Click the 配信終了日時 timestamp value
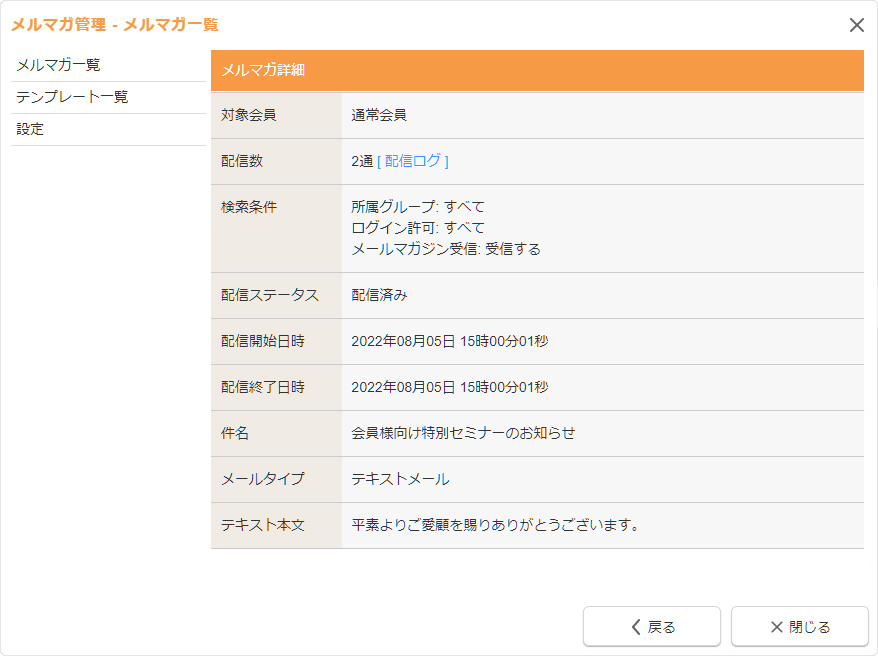The height and width of the screenshot is (658, 878). pos(449,387)
